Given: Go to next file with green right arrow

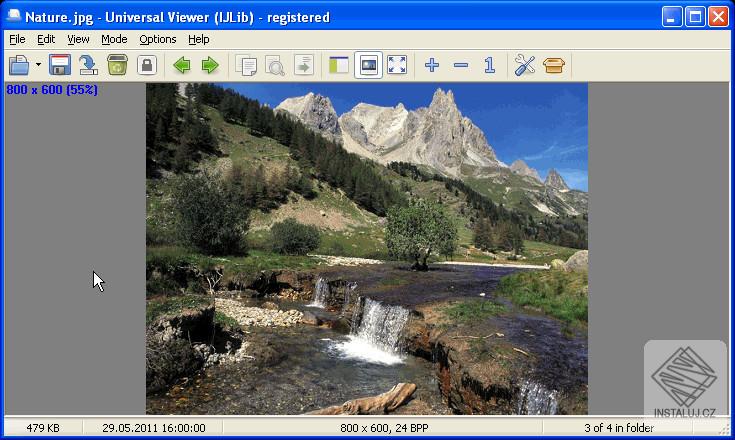Looking at the screenshot, I should (x=210, y=65).
